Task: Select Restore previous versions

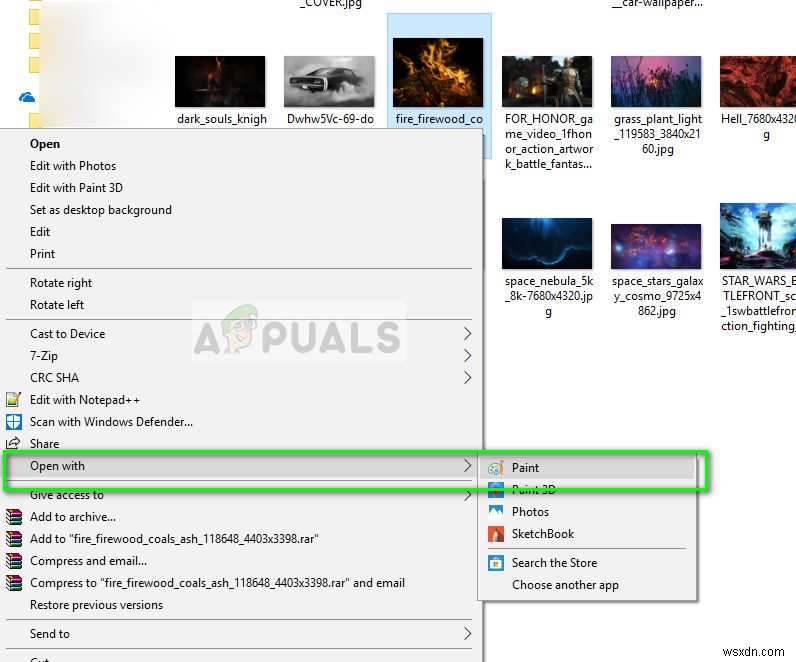Action: pos(96,605)
